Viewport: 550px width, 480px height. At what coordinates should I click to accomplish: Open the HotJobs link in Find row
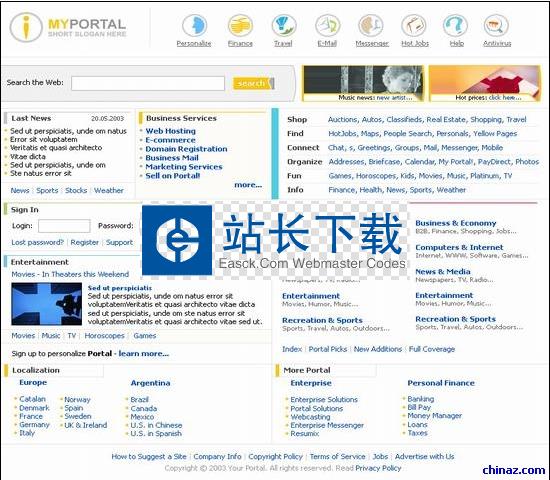point(342,134)
